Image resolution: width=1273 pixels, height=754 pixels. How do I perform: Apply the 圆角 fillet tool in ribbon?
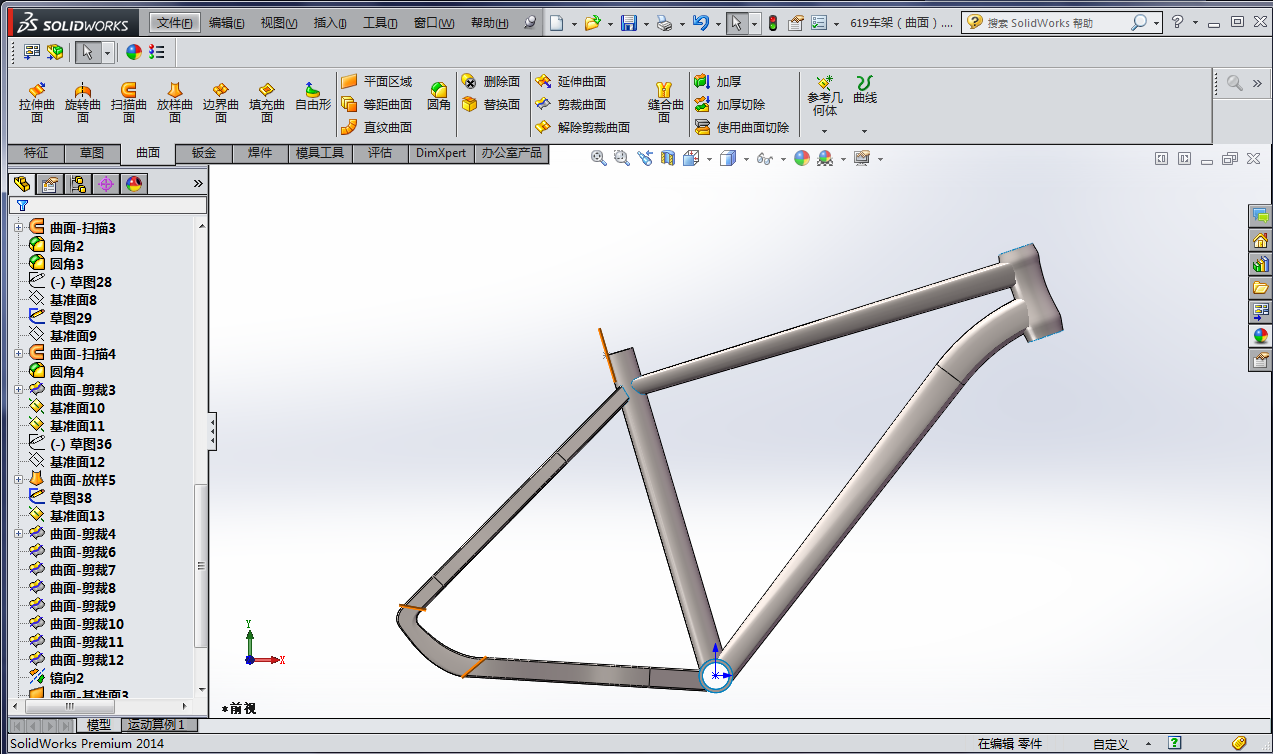coord(439,96)
